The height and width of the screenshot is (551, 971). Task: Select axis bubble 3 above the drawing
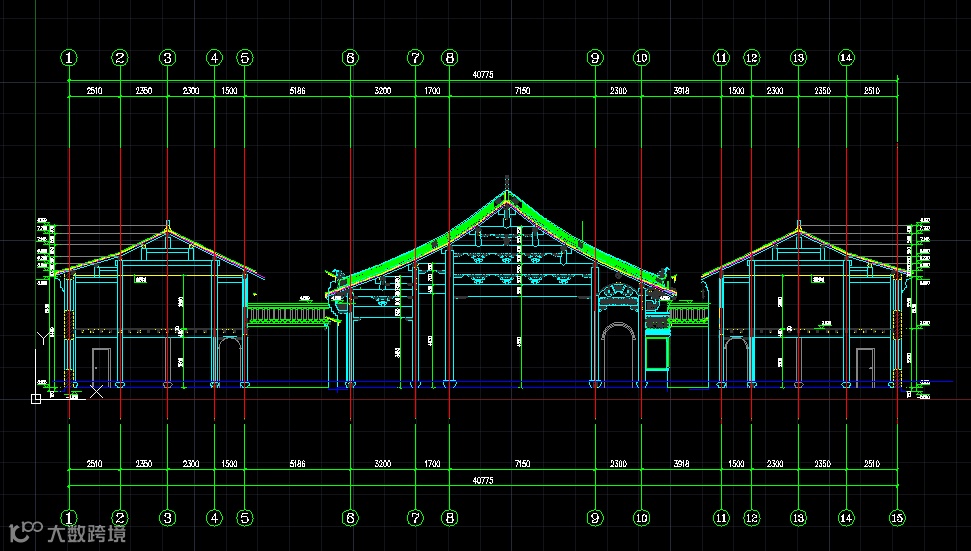(x=167, y=58)
